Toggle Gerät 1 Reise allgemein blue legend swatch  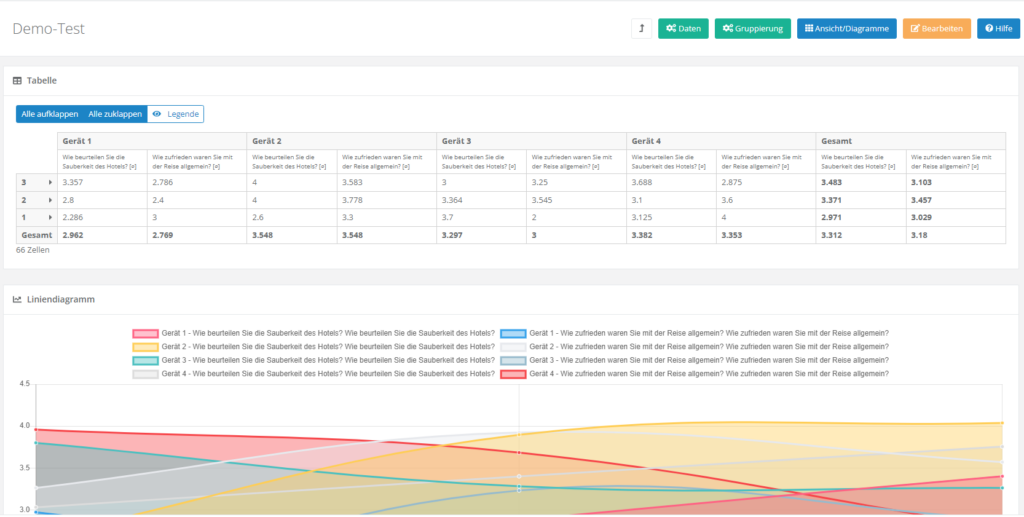coord(513,334)
